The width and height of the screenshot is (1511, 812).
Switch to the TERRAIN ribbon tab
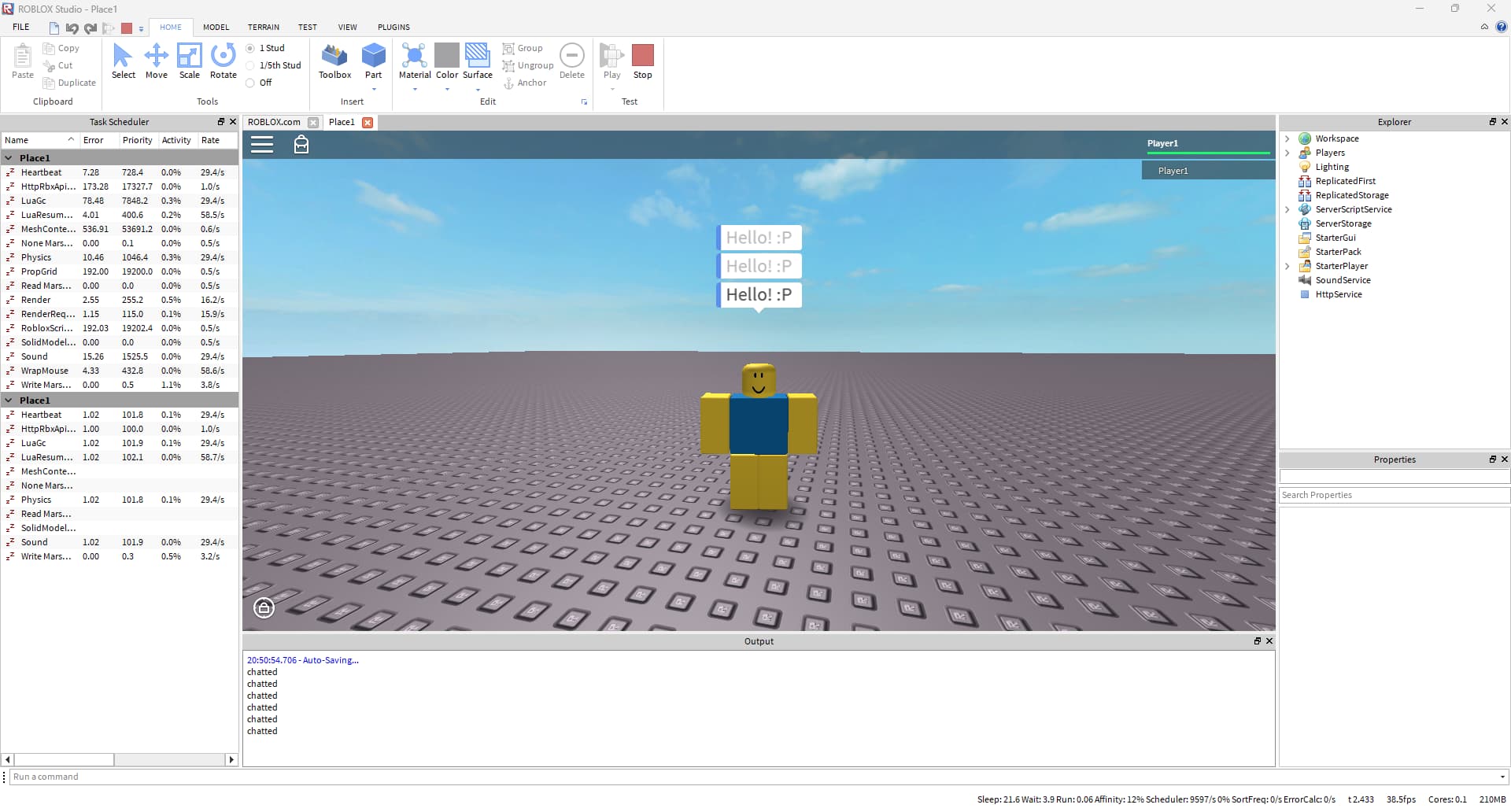point(264,27)
